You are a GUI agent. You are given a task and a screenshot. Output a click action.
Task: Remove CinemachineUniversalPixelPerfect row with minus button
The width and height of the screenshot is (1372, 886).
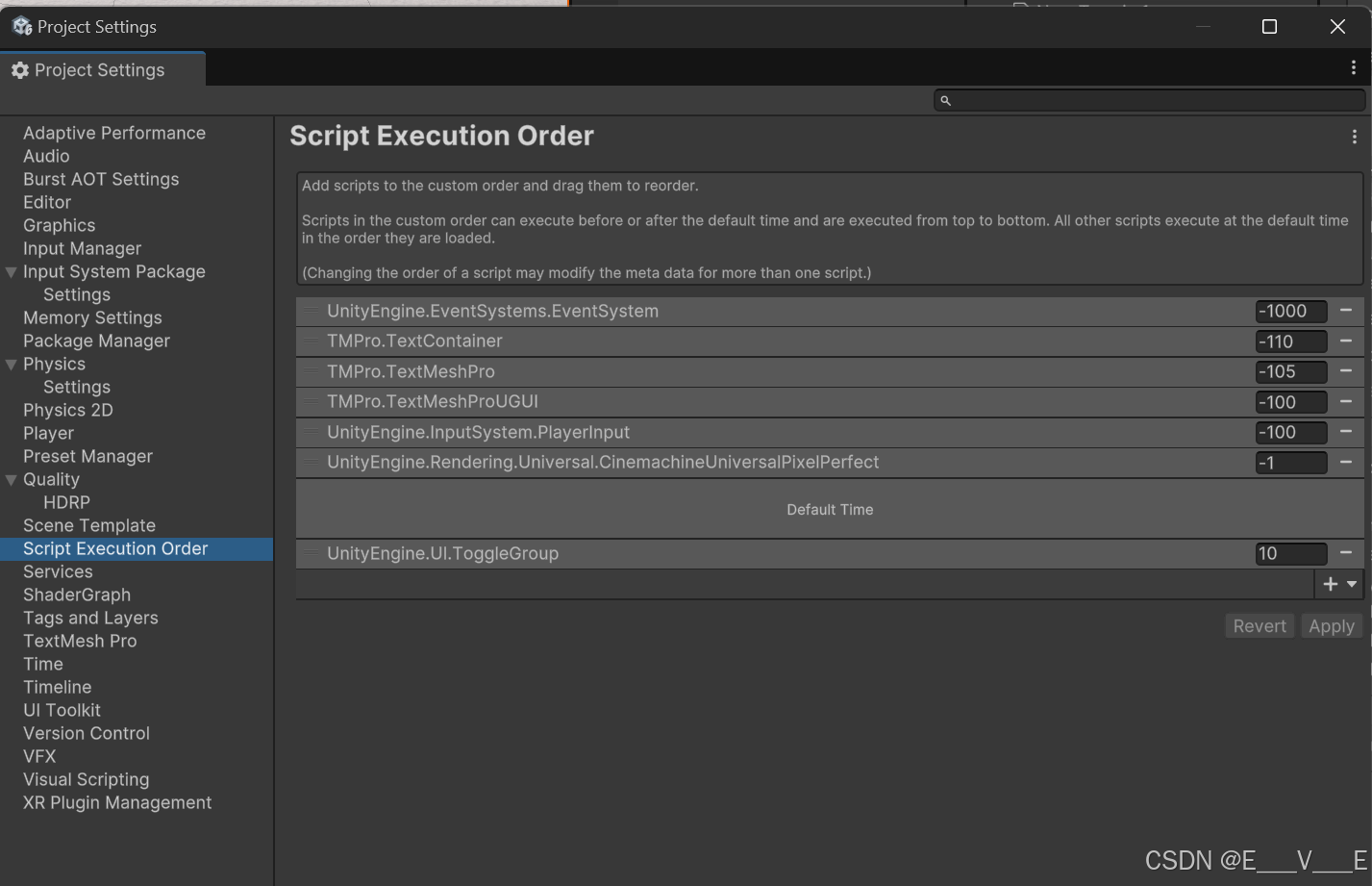click(x=1346, y=462)
